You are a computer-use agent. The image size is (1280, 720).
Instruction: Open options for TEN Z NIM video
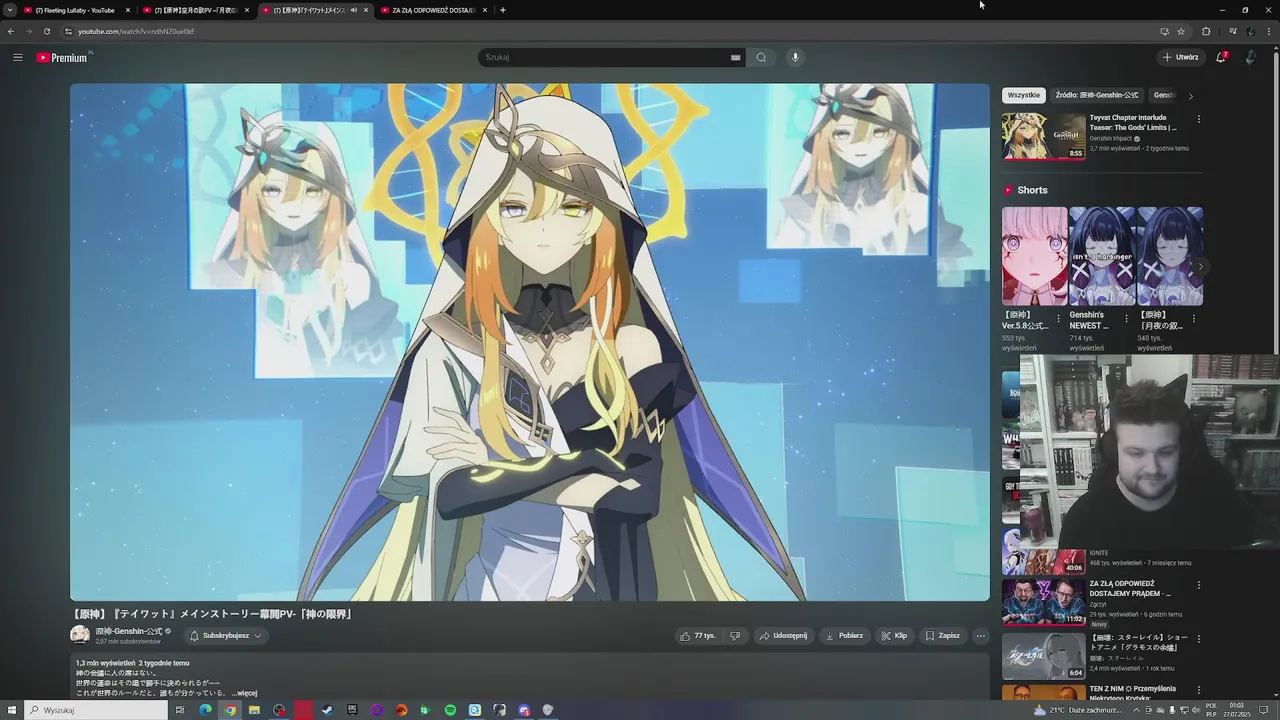coord(1198,690)
